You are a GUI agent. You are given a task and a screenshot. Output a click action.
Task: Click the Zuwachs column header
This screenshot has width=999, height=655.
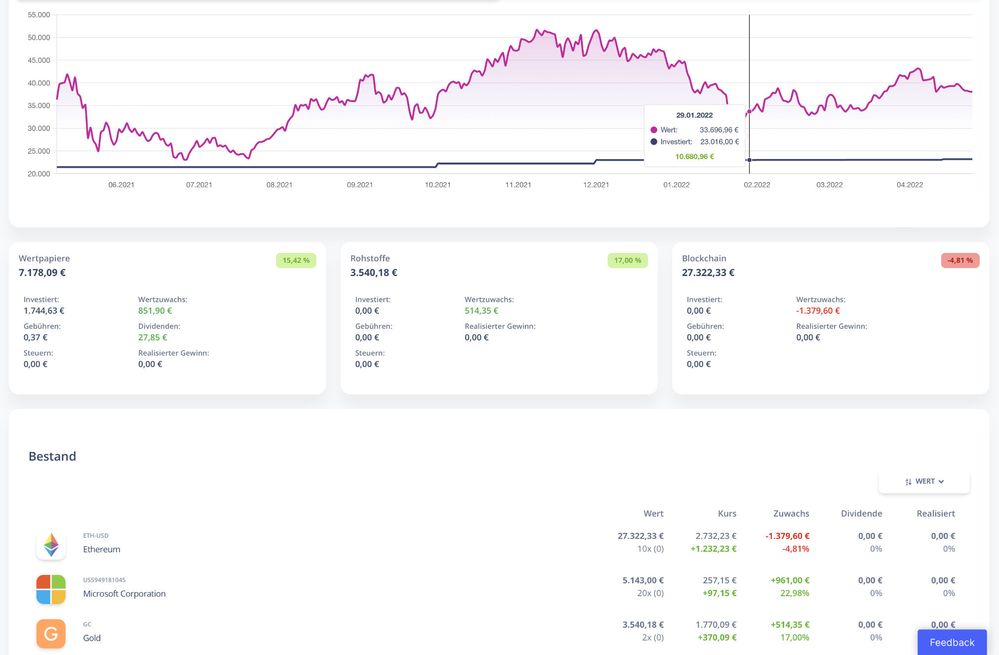tap(791, 513)
